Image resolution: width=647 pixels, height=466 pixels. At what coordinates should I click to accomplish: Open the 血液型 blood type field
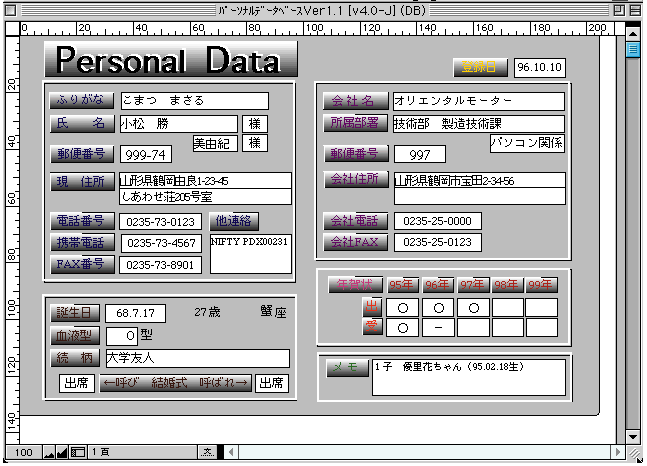tap(121, 335)
